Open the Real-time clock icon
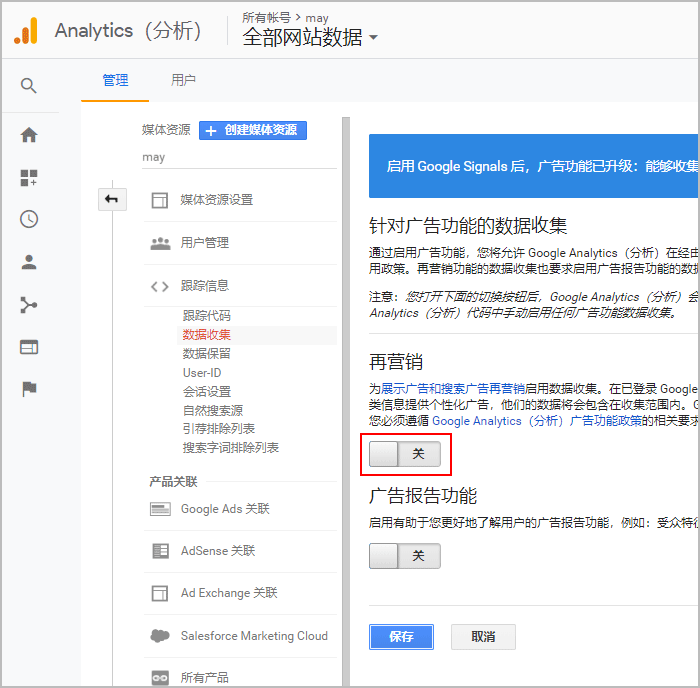Screen dimensions: 700x688 [x=29, y=220]
